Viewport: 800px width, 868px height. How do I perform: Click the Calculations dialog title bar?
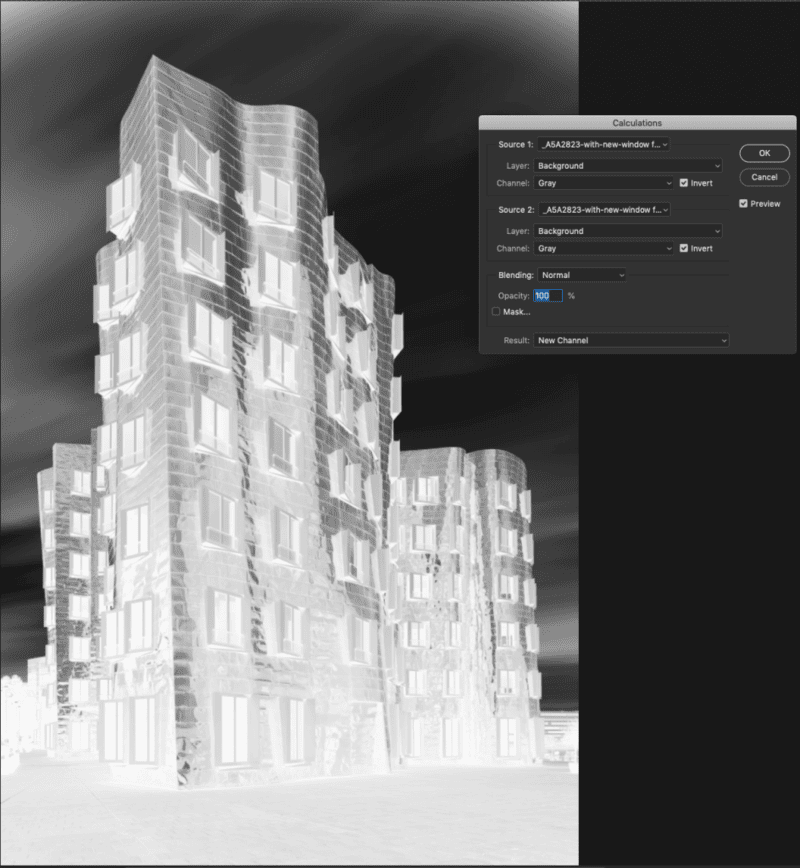click(637, 123)
